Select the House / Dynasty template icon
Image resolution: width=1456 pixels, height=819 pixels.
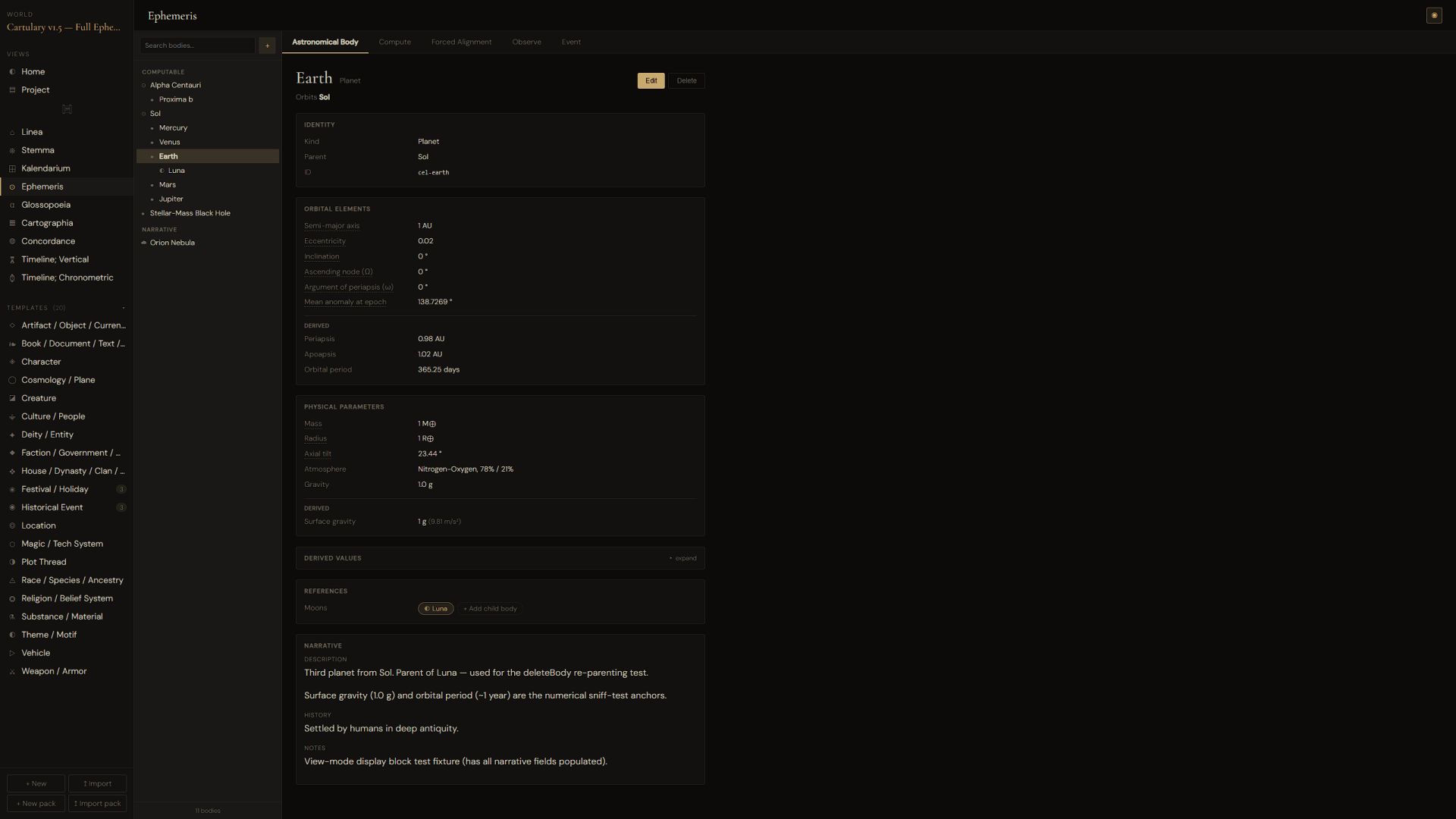(12, 472)
